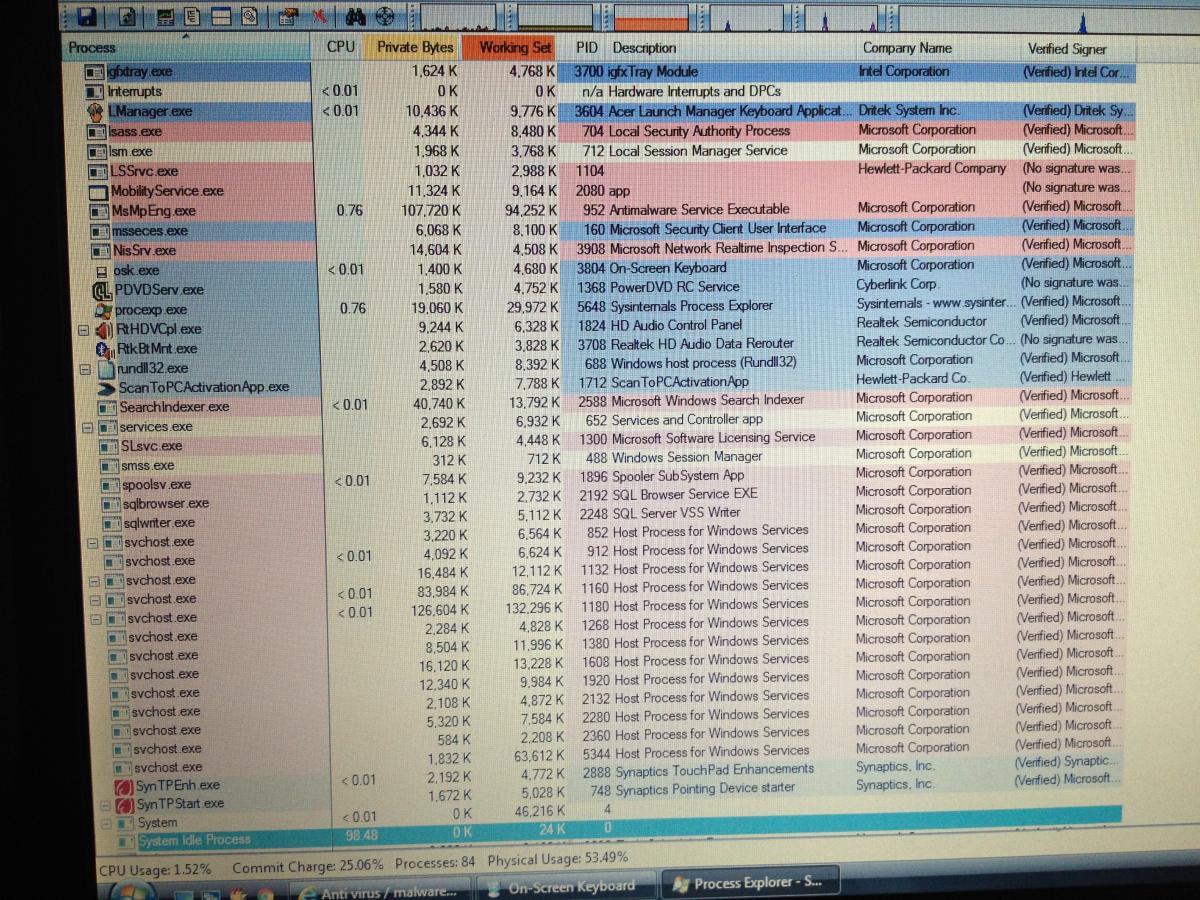
Task: Click the MobilityService.exe window icon
Action: coord(97,191)
